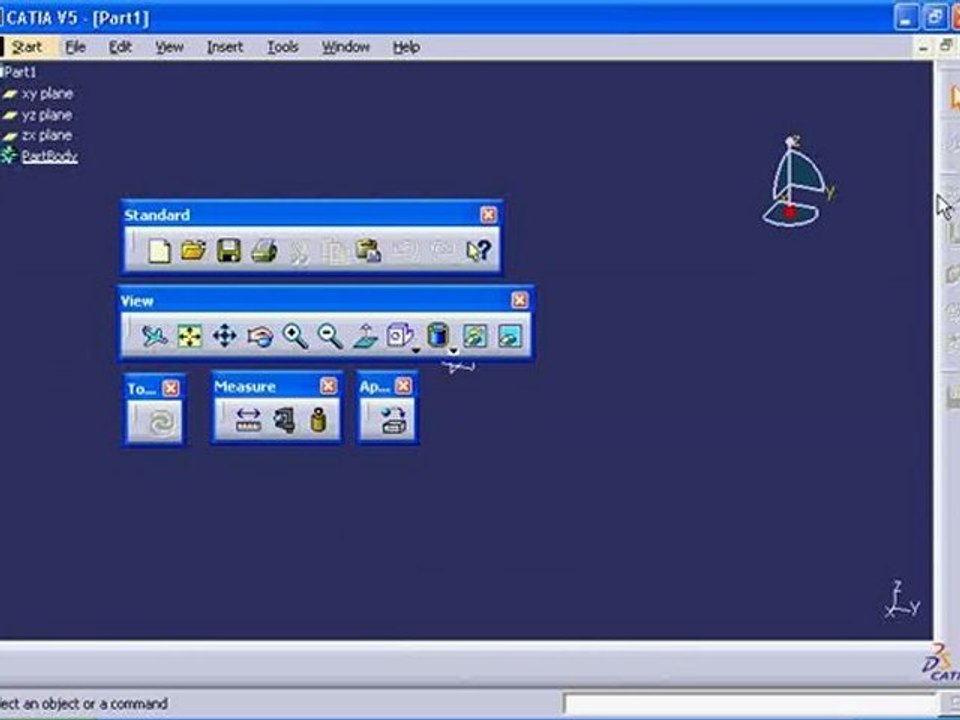Image resolution: width=960 pixels, height=720 pixels.
Task: Click the command input field in status bar
Action: [749, 703]
